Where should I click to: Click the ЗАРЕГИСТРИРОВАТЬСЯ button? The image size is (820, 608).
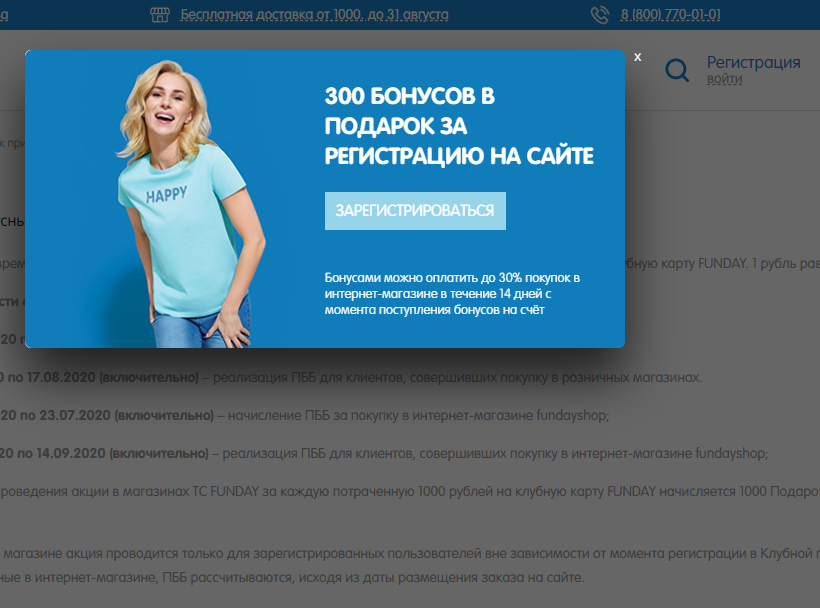tap(415, 211)
